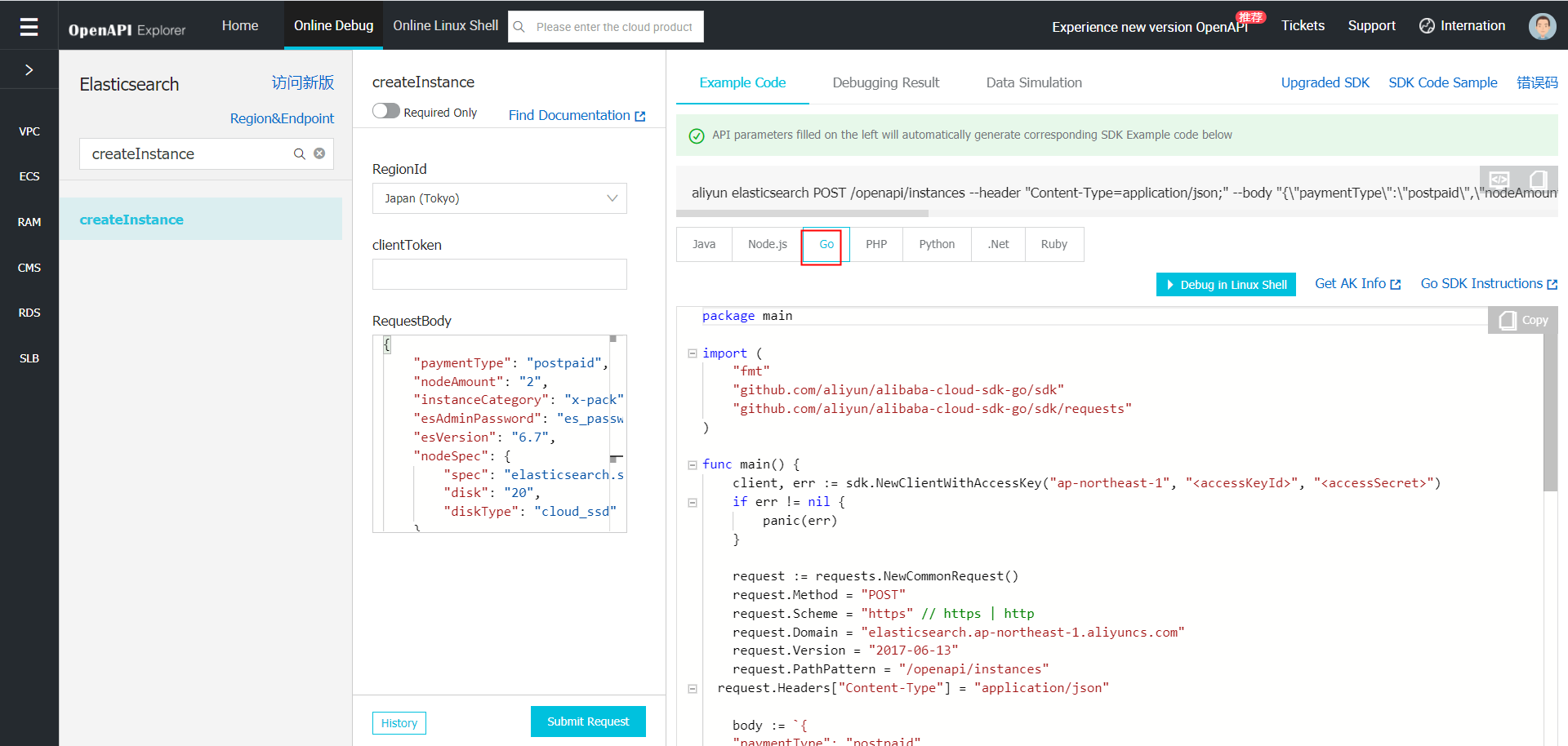Screen dimensions: 1568x746
Task: Select the Ruby language tab
Action: point(1054,244)
